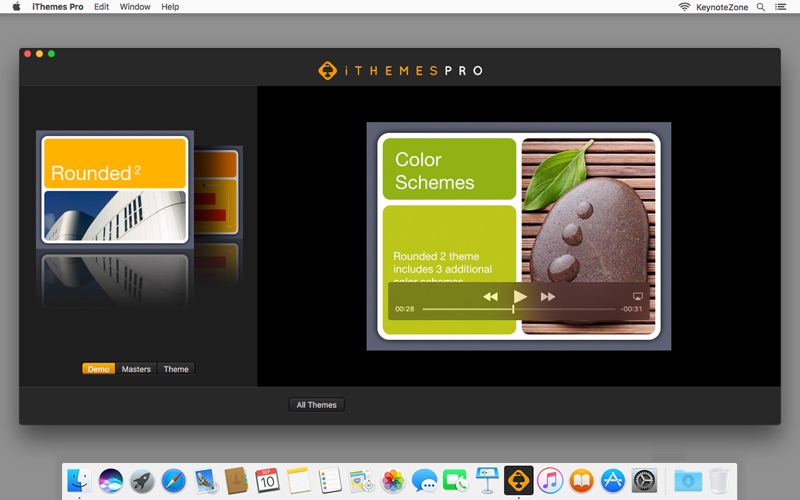Viewport: 800px width, 500px height.
Task: Switch to the Masters tab
Action: pyautogui.click(x=136, y=369)
